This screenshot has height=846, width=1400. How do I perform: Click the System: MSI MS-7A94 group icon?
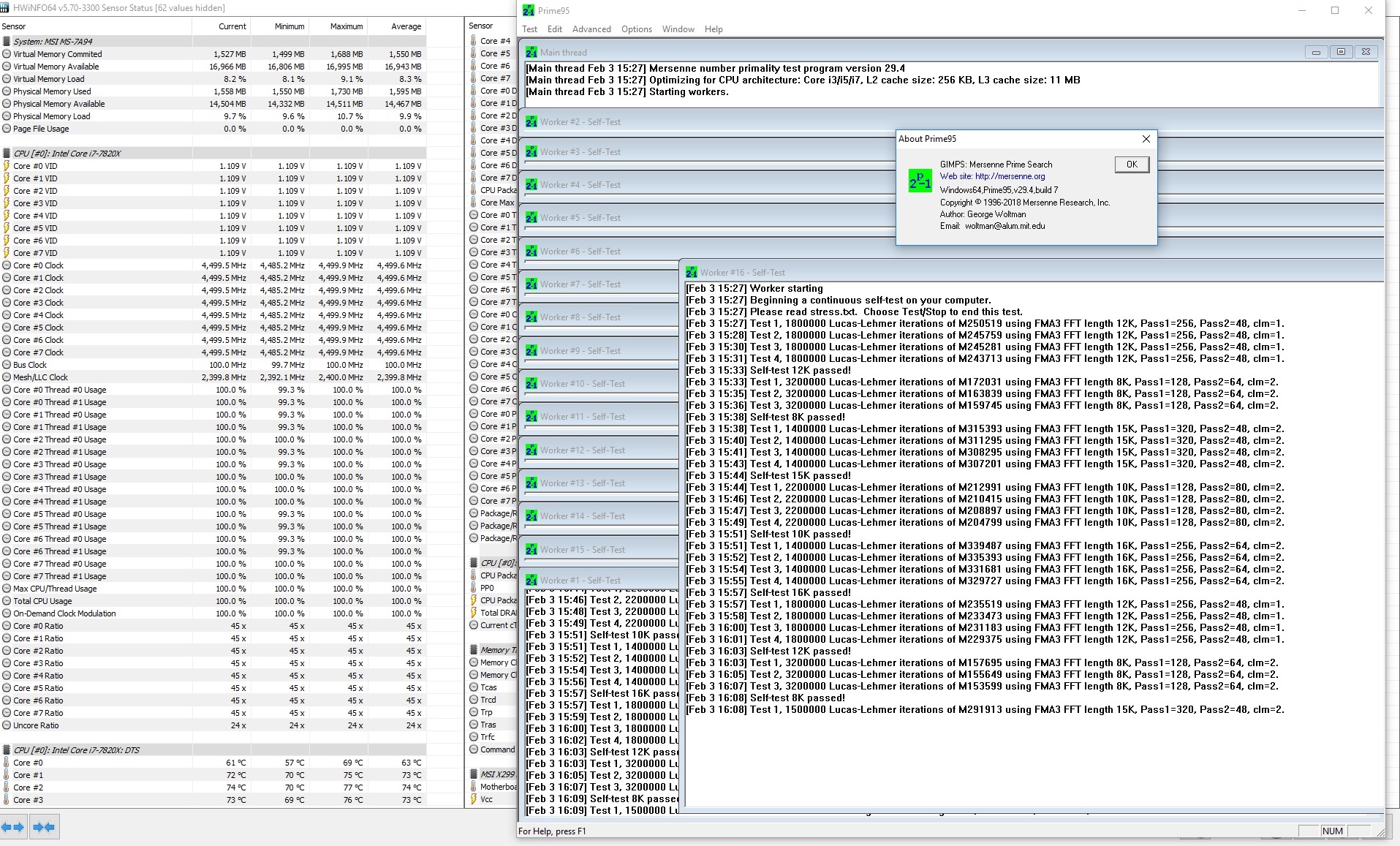click(x=7, y=42)
